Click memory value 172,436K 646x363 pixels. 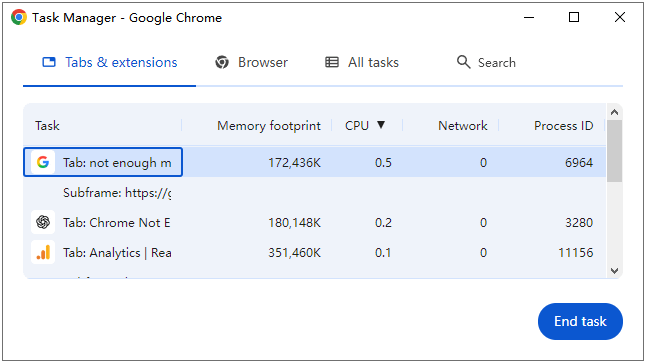click(294, 163)
